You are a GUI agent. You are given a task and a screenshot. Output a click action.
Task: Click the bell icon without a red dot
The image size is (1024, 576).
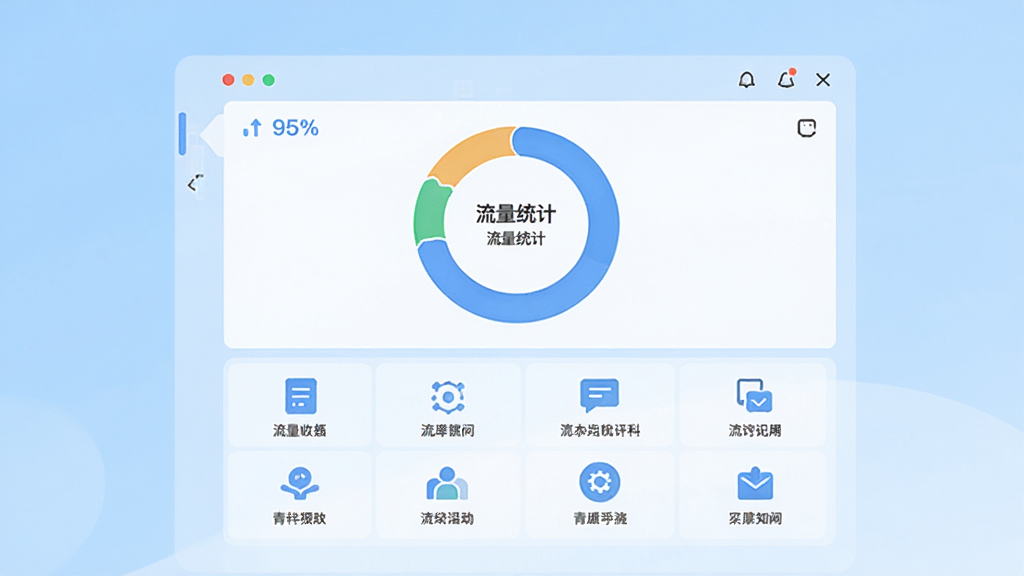(746, 80)
